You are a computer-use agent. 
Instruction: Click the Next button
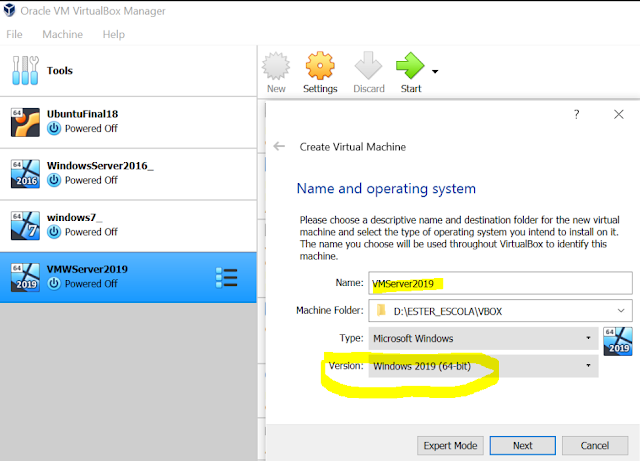pyautogui.click(x=522, y=445)
